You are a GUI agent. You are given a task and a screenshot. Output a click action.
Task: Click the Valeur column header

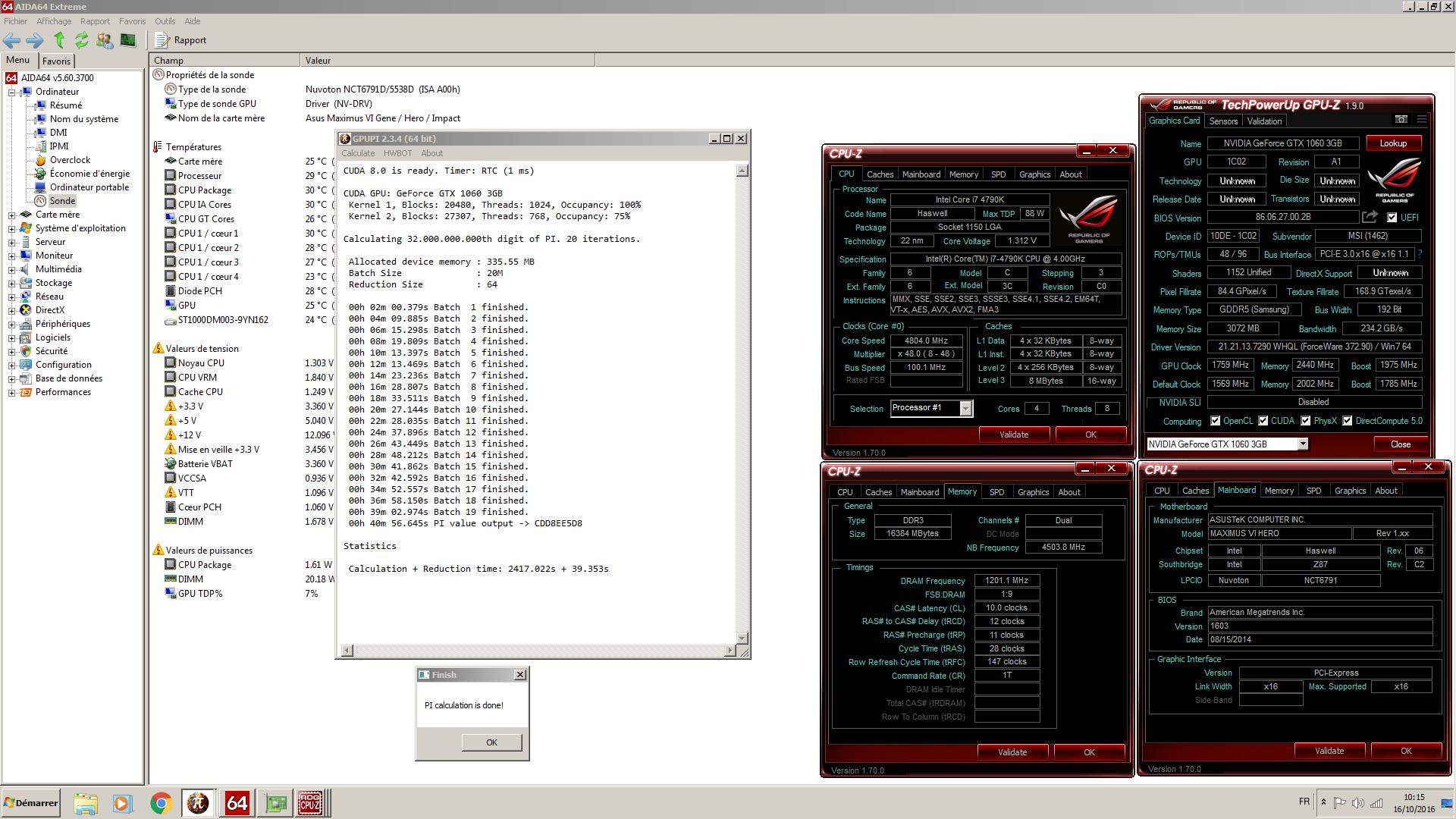click(447, 61)
